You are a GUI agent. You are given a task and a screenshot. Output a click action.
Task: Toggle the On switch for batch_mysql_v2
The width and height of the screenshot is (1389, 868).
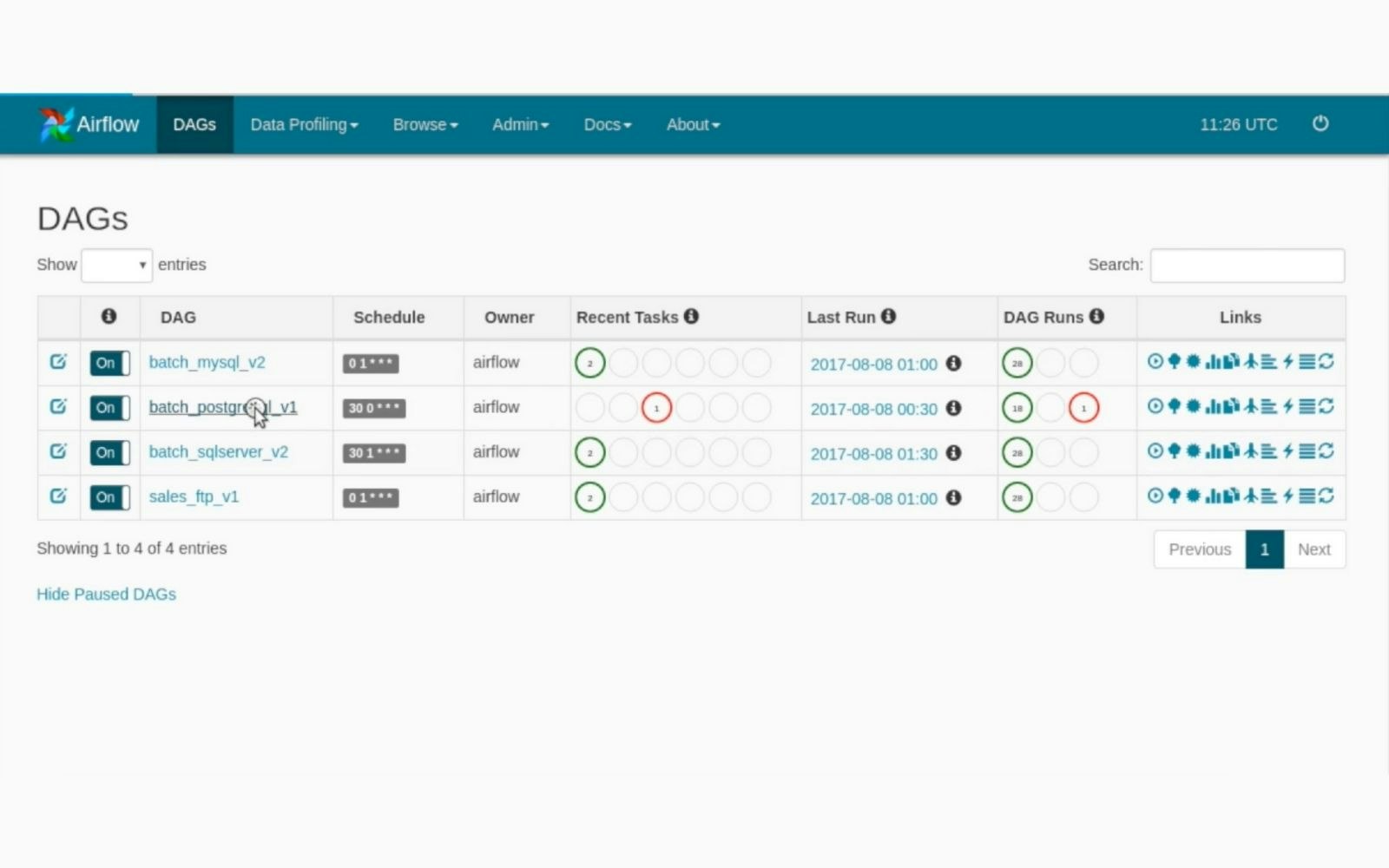[x=110, y=363]
